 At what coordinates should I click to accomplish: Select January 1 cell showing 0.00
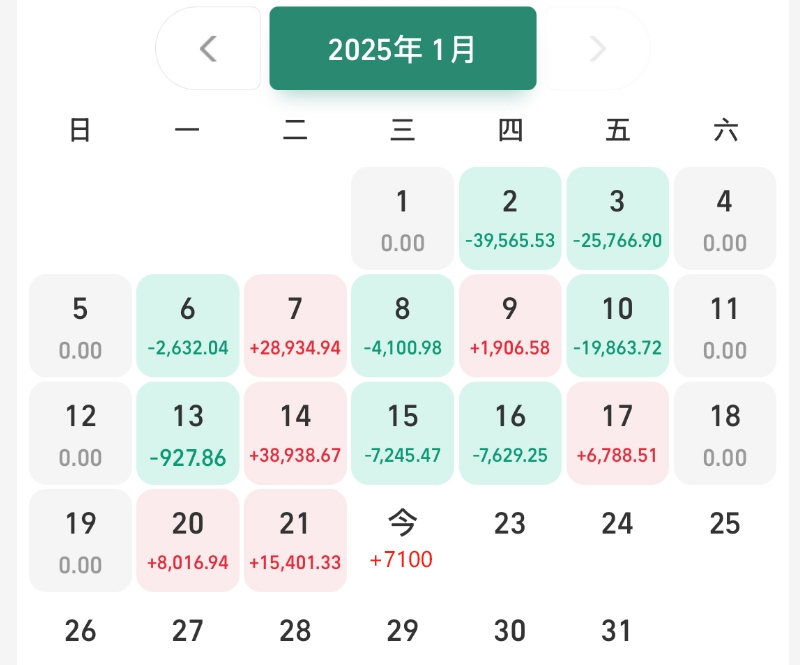403,218
